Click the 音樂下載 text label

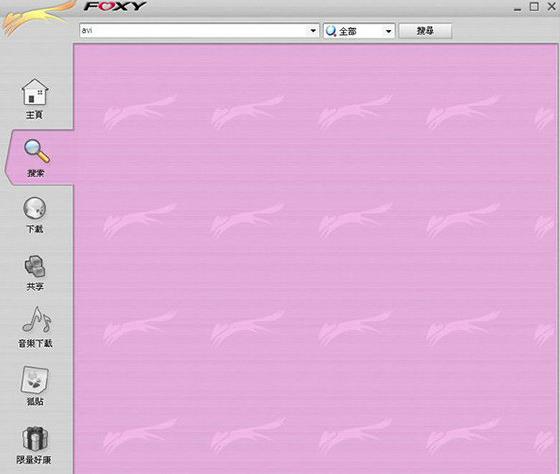35,343
